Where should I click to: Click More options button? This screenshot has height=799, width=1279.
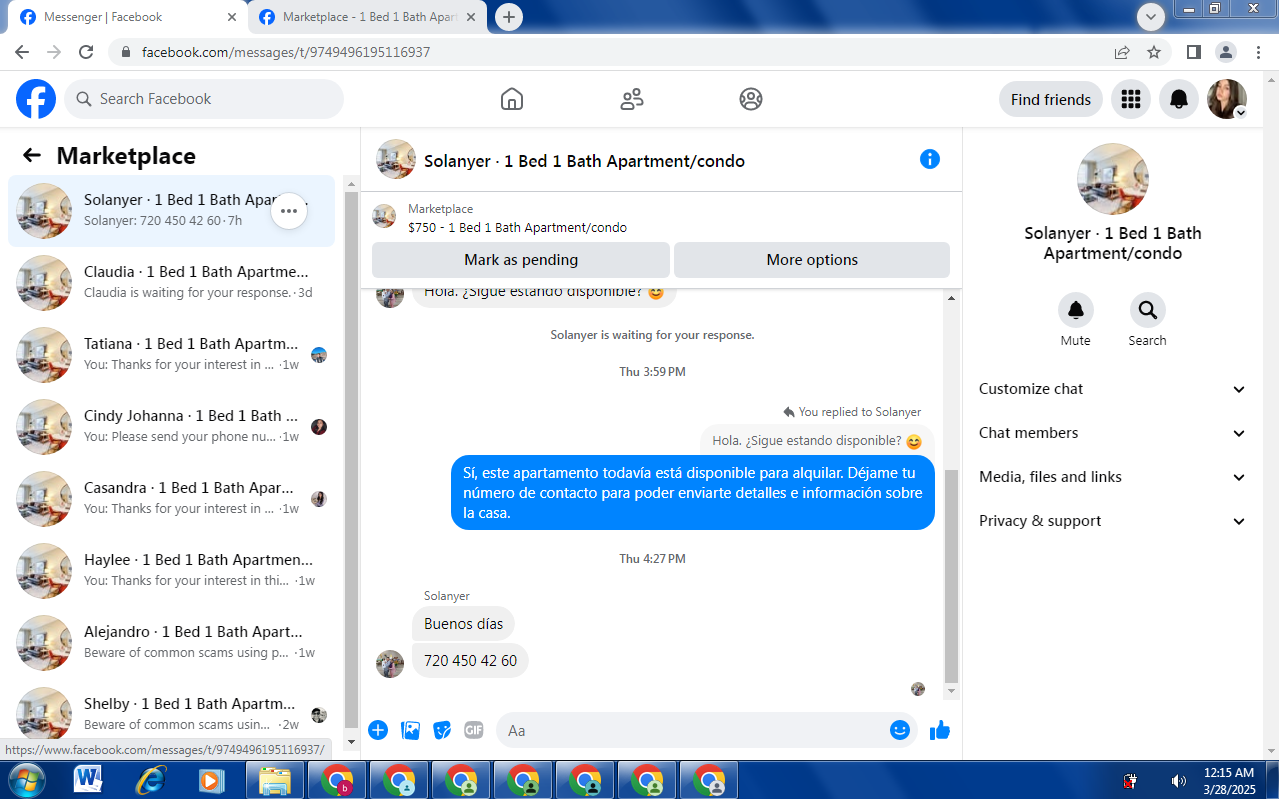(812, 260)
